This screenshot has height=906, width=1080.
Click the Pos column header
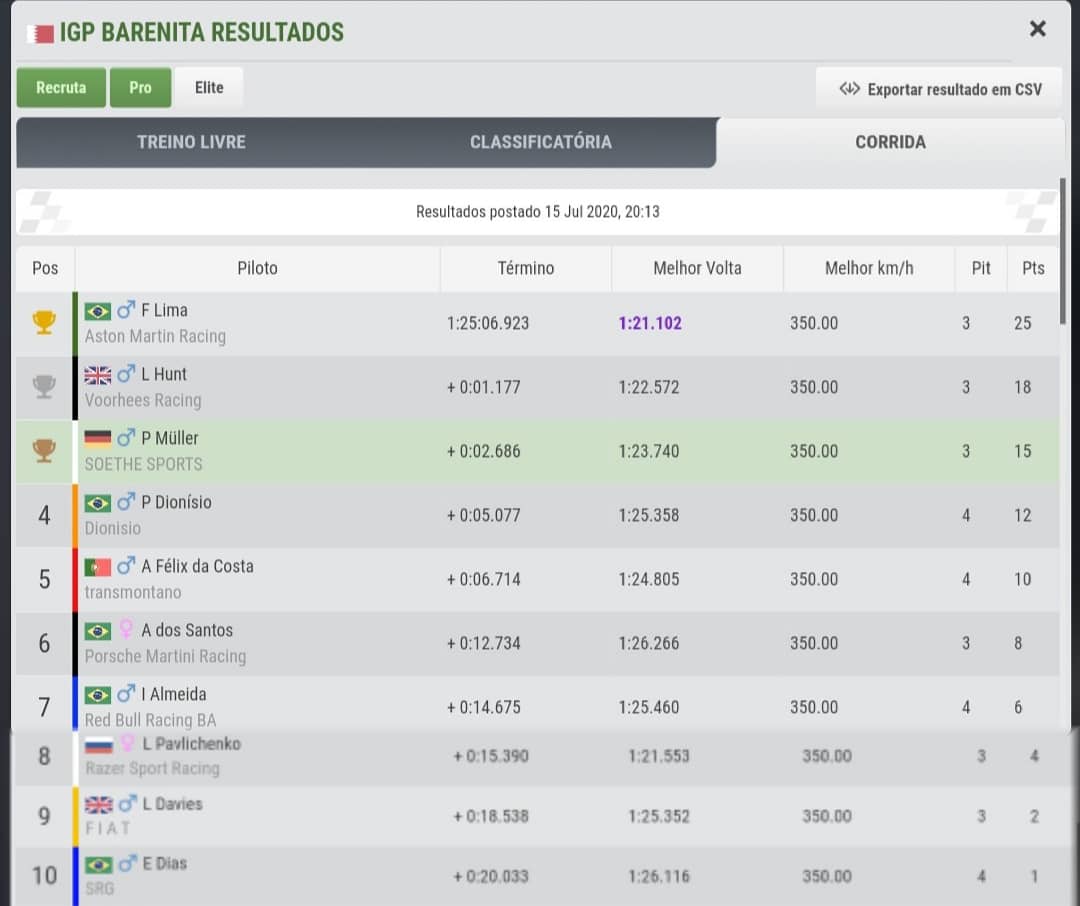pos(45,268)
